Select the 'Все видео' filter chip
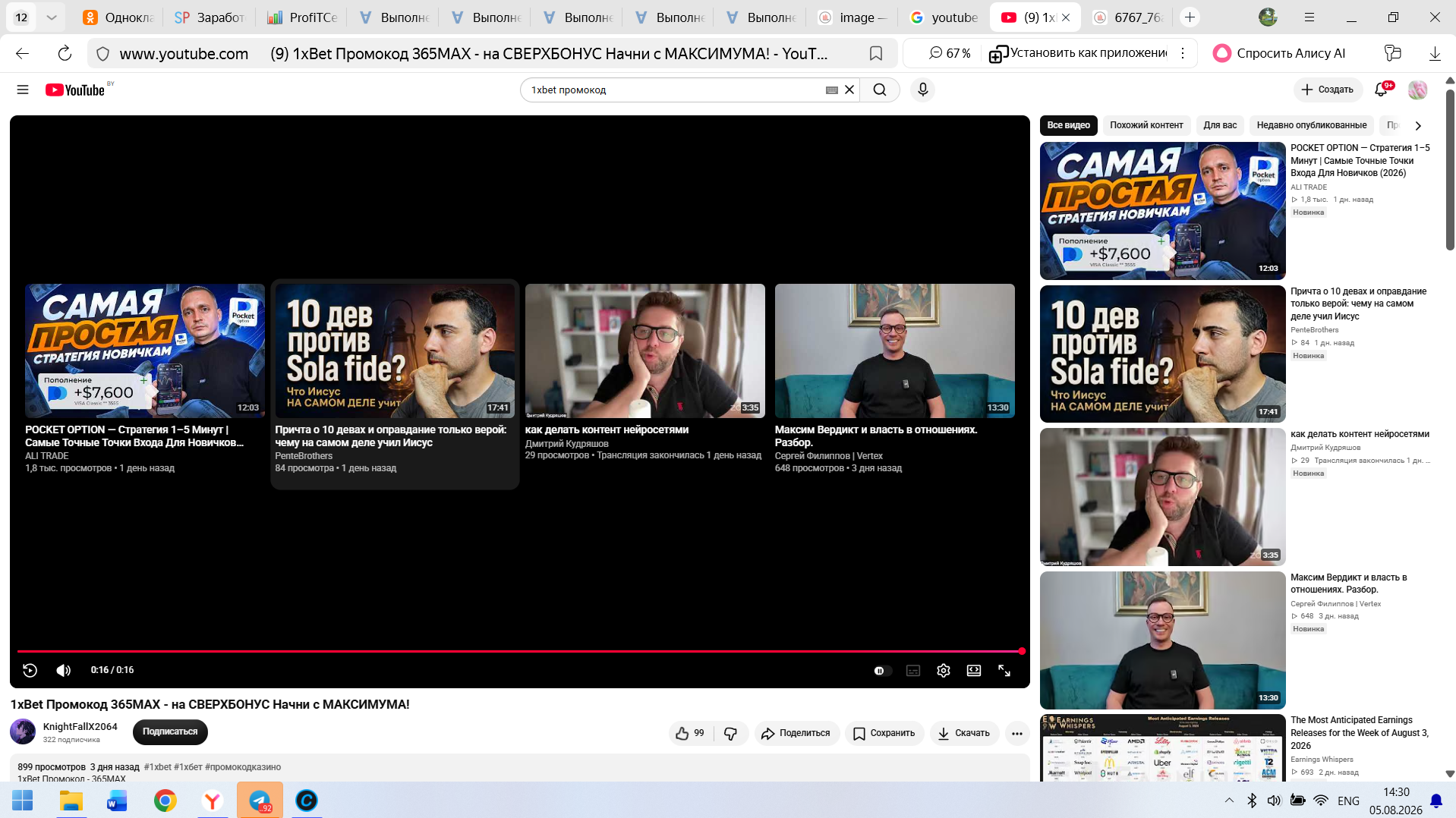The image size is (1456, 818). [x=1068, y=125]
